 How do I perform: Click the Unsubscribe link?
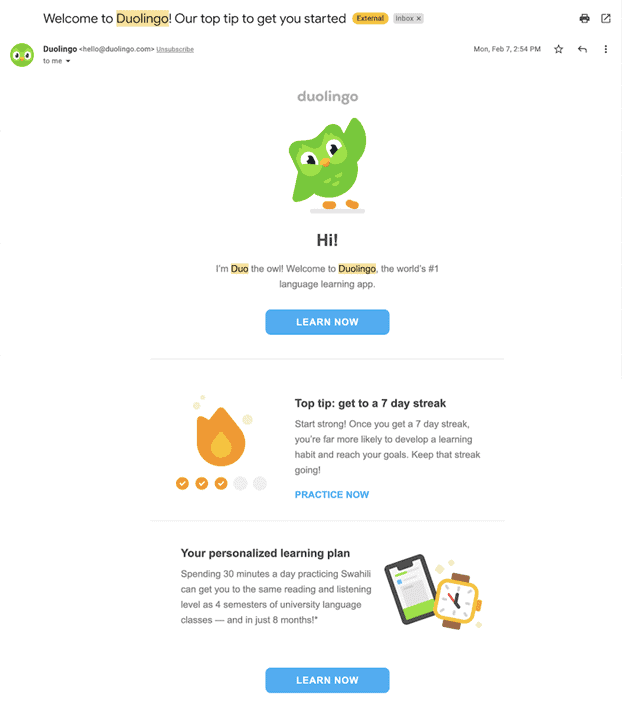175,49
